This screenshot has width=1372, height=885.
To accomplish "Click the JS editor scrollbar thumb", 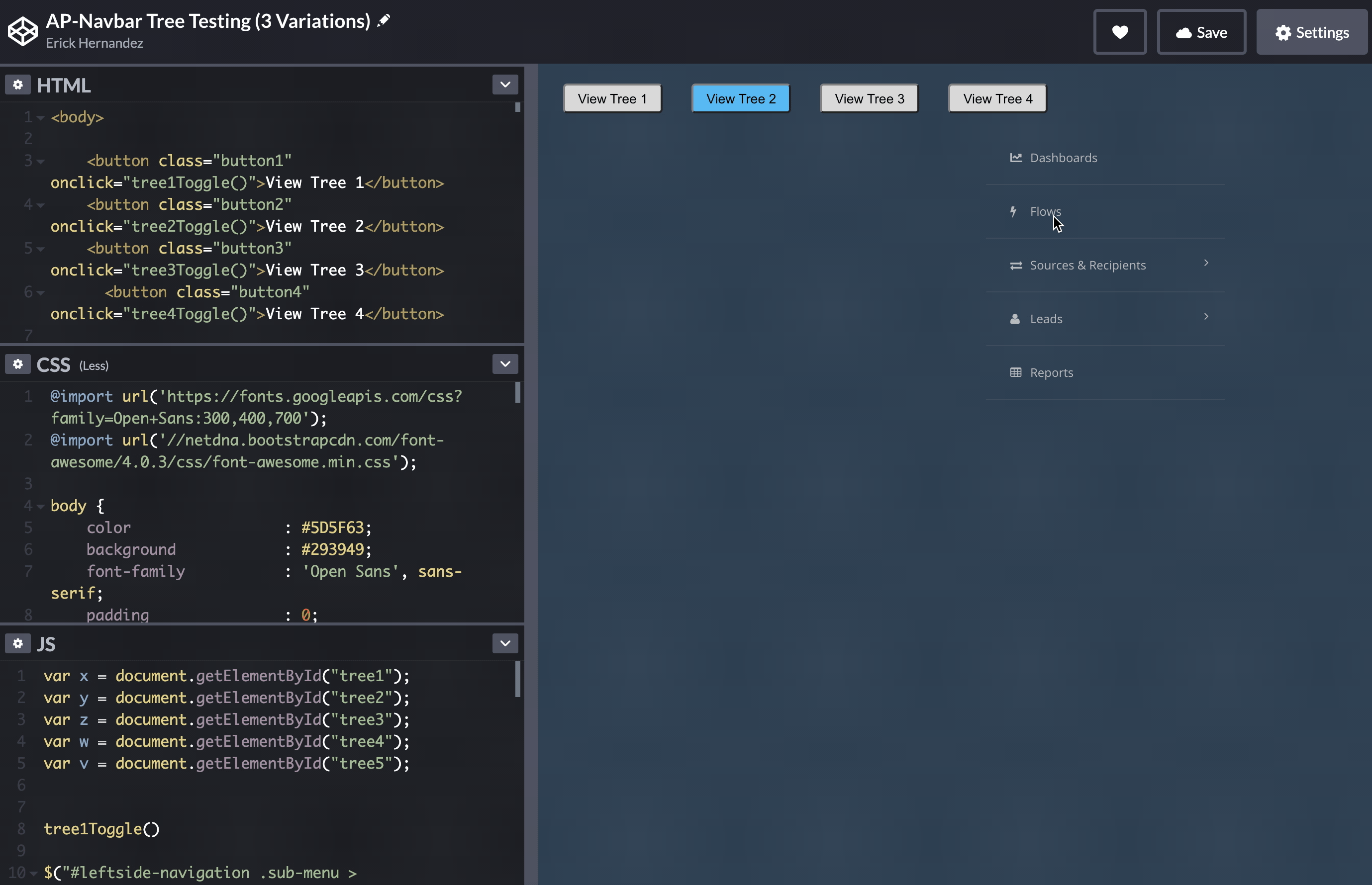I will tap(517, 679).
